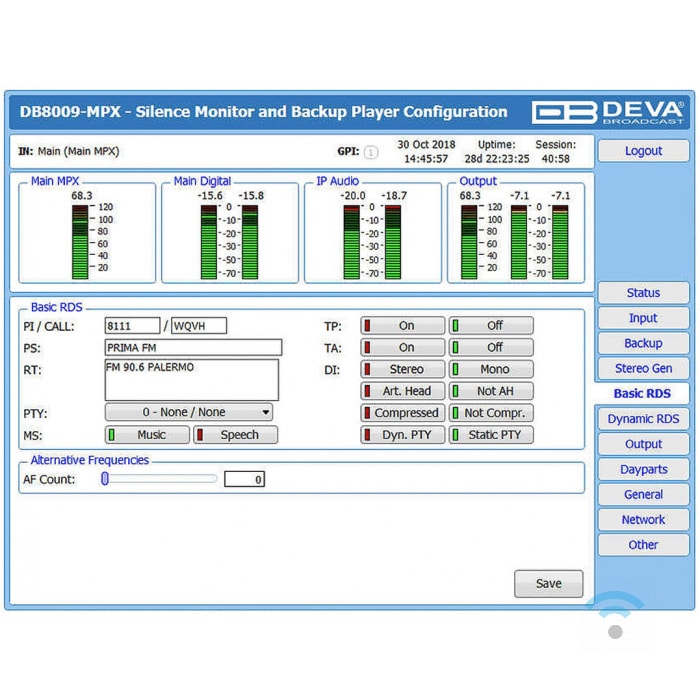Turn TA Off
The height and width of the screenshot is (700, 700).
pos(491,348)
